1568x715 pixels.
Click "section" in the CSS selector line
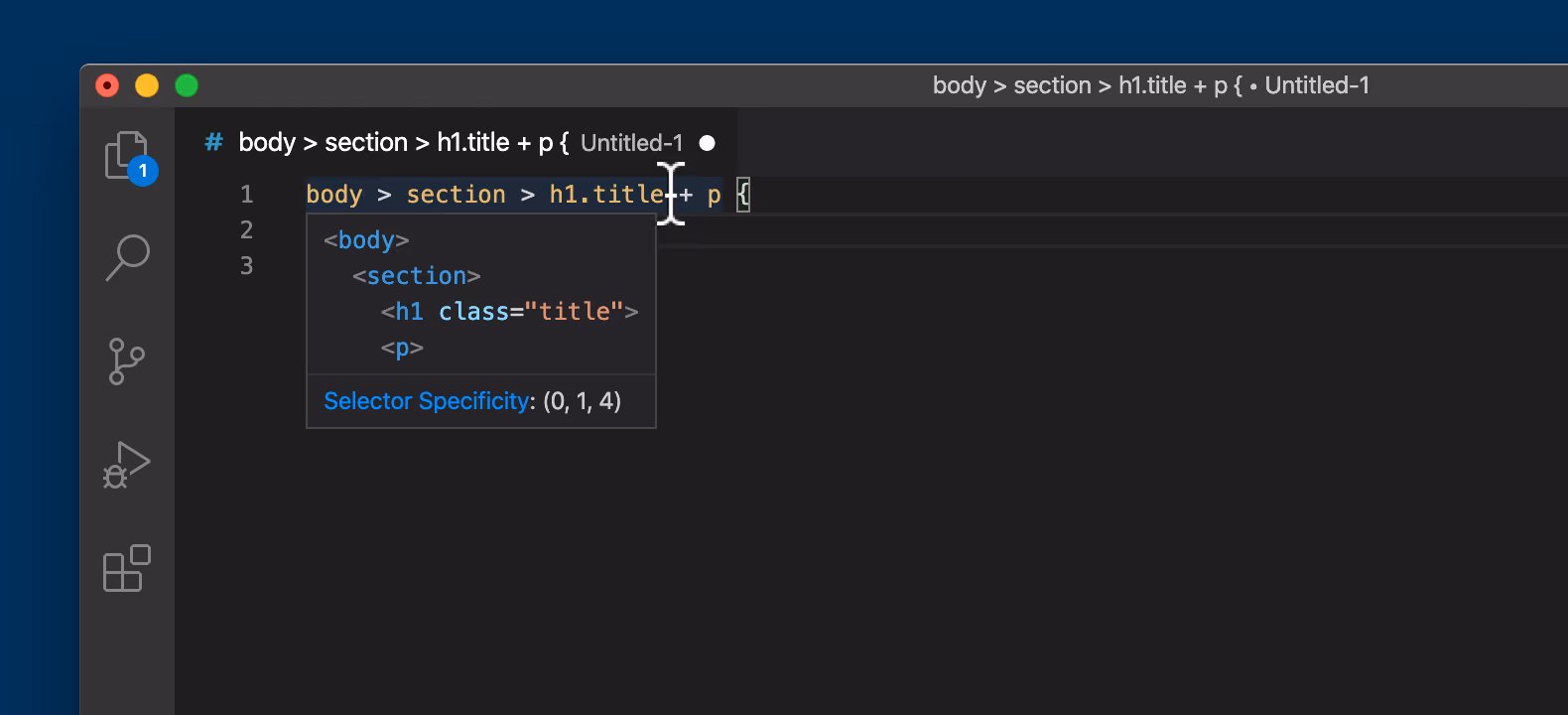click(457, 195)
